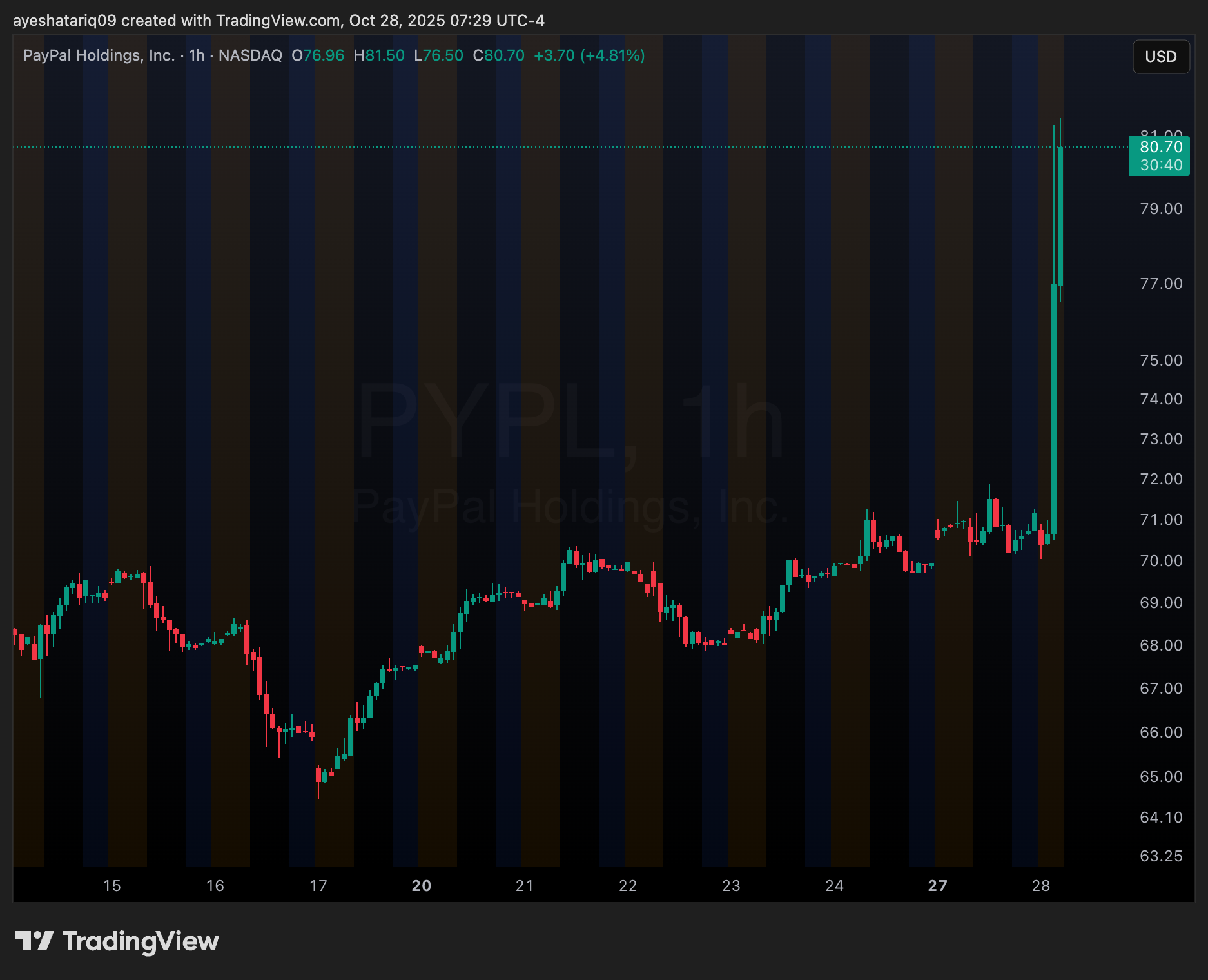Click the 72.00 price axis label

tap(1161, 479)
